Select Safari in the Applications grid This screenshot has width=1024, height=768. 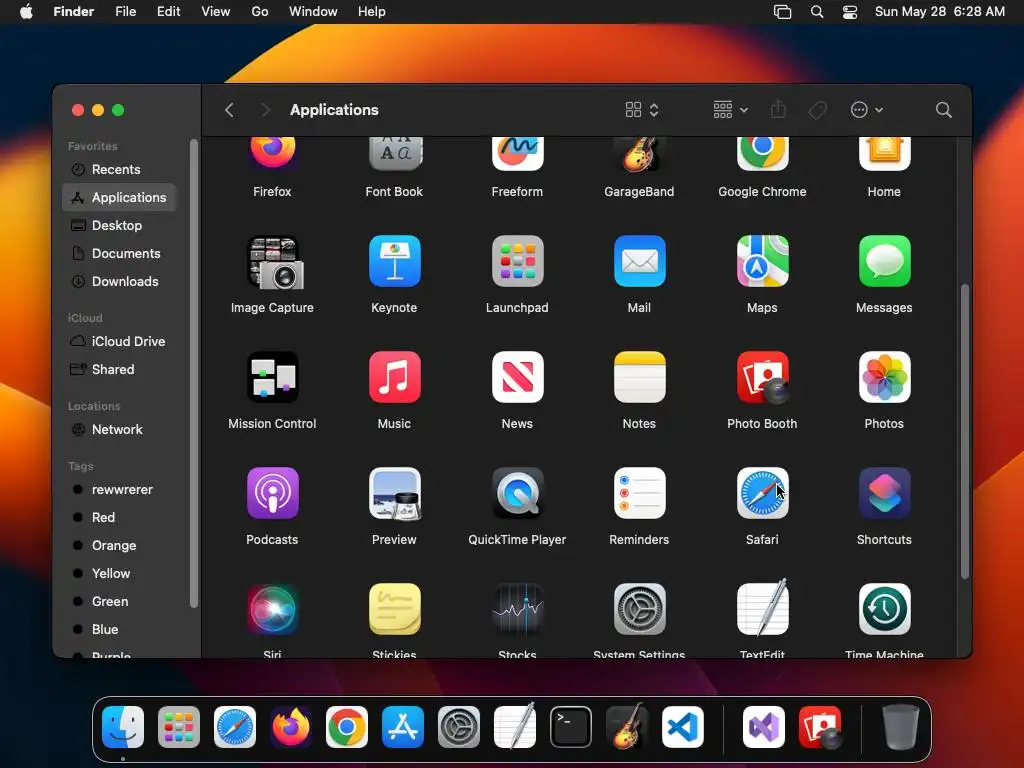coord(762,493)
